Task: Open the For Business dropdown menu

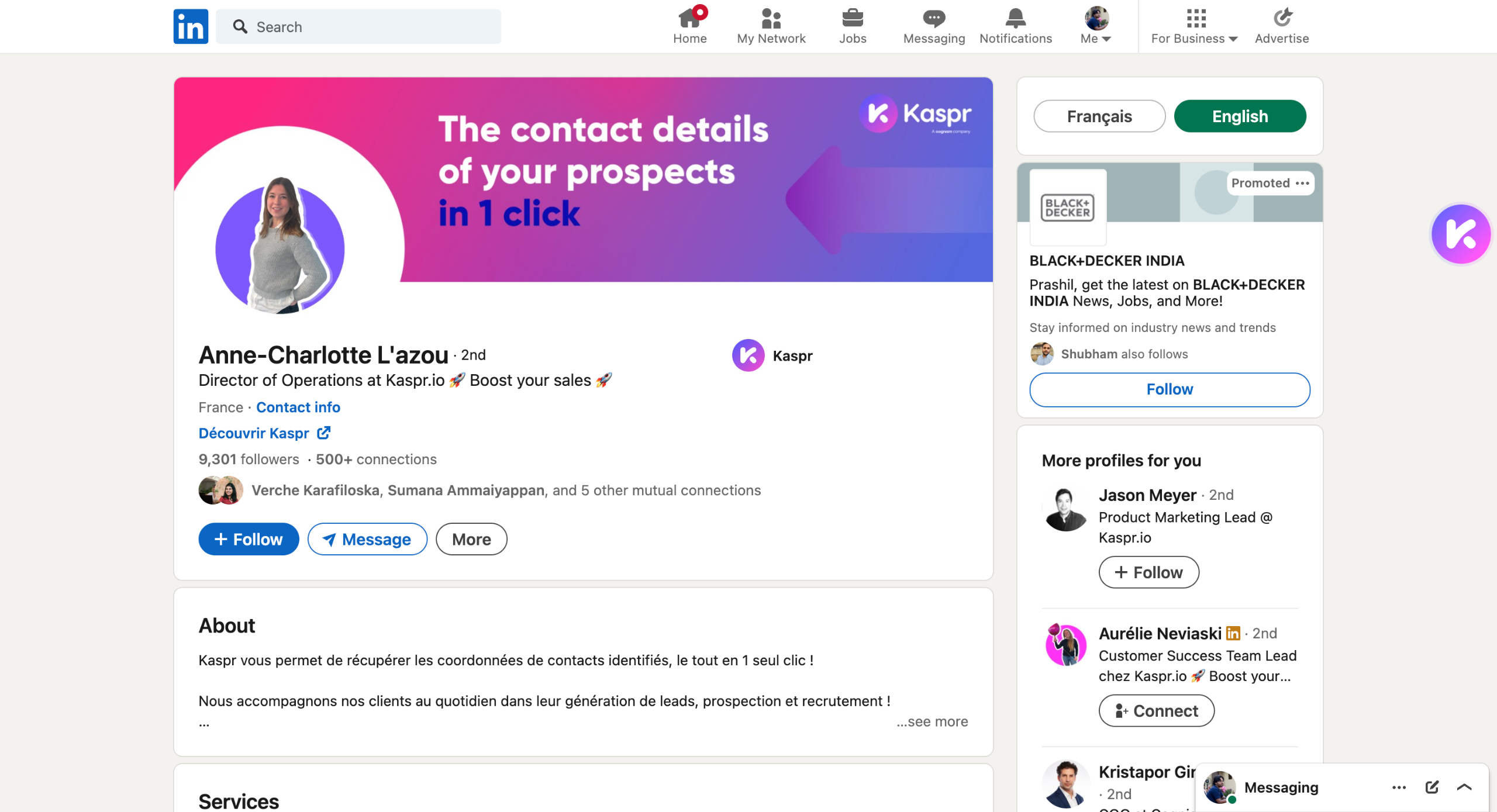Action: (1194, 26)
